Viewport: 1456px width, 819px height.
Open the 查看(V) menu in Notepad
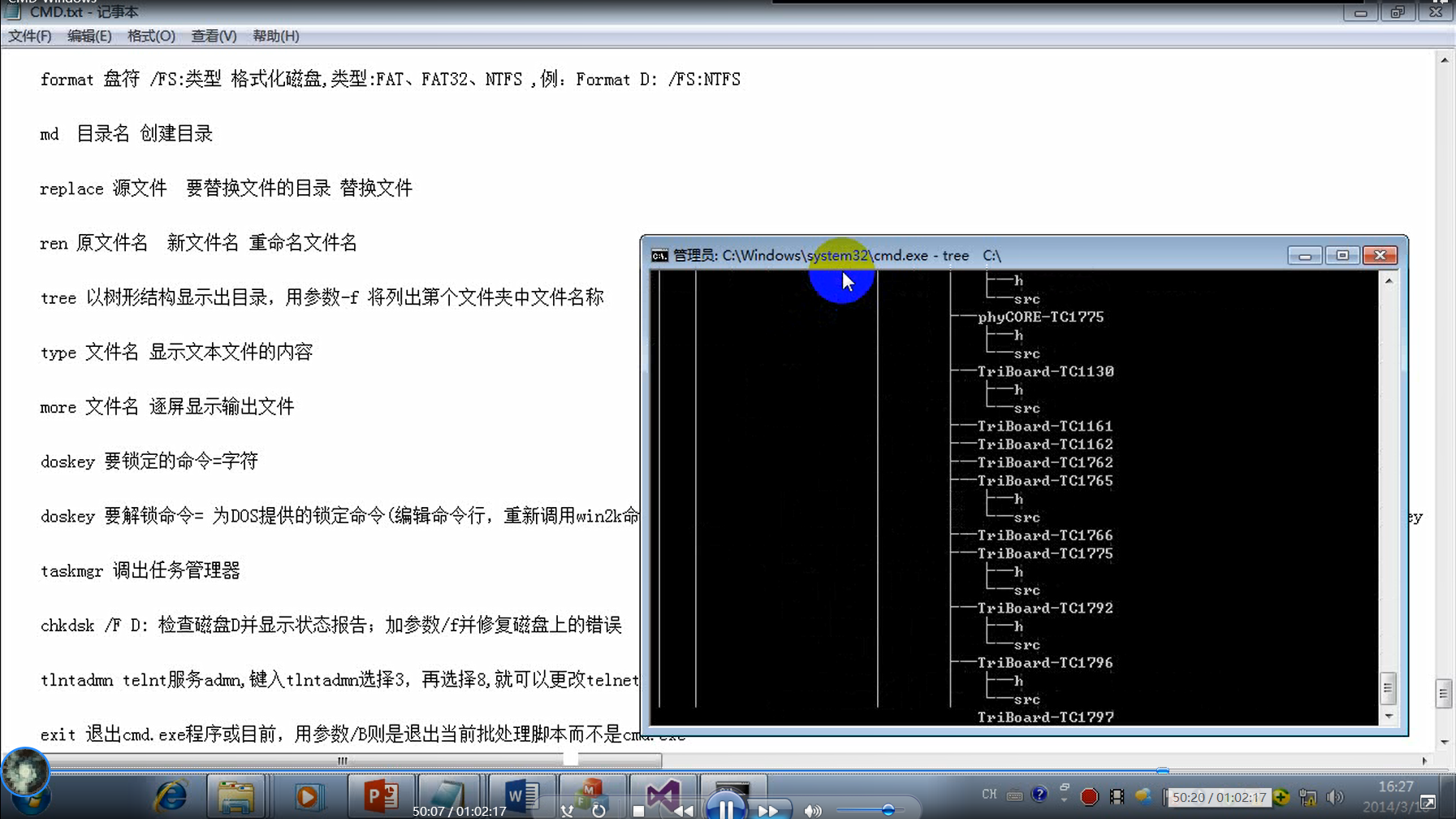pyautogui.click(x=214, y=36)
